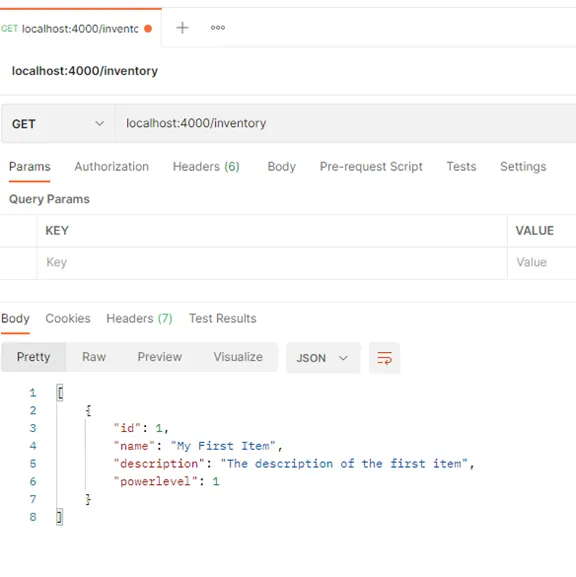Image resolution: width=576 pixels, height=577 pixels.
Task: Open the request Body tab
Action: click(x=282, y=167)
